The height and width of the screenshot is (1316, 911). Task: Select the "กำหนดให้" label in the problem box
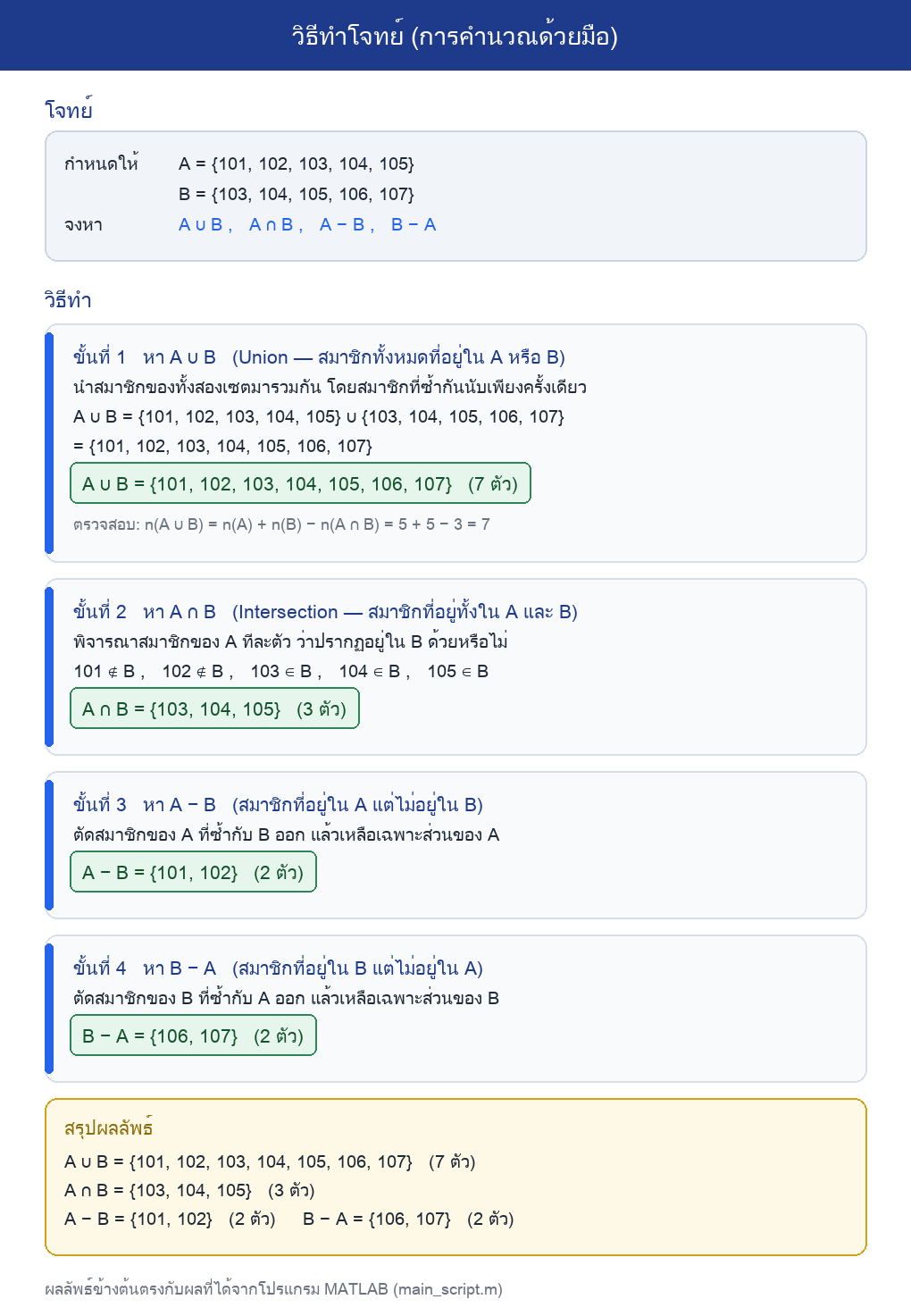coord(101,163)
